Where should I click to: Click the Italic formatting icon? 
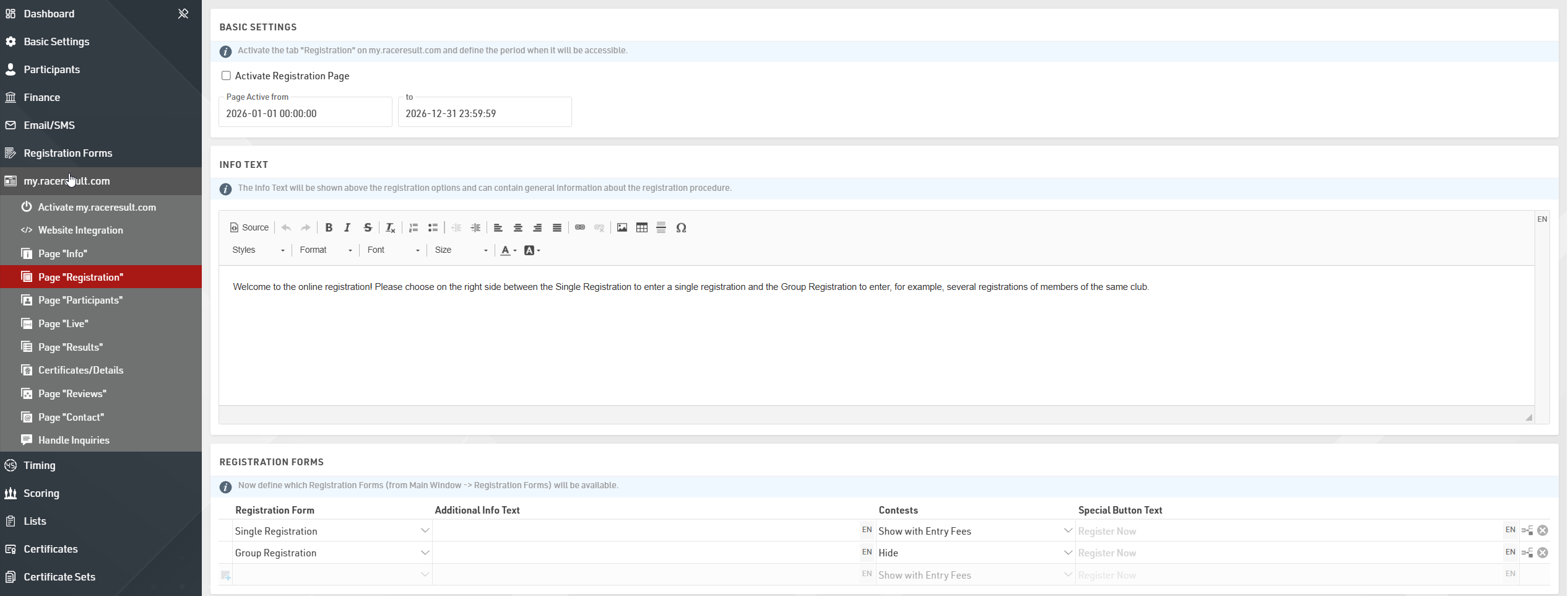(x=347, y=227)
